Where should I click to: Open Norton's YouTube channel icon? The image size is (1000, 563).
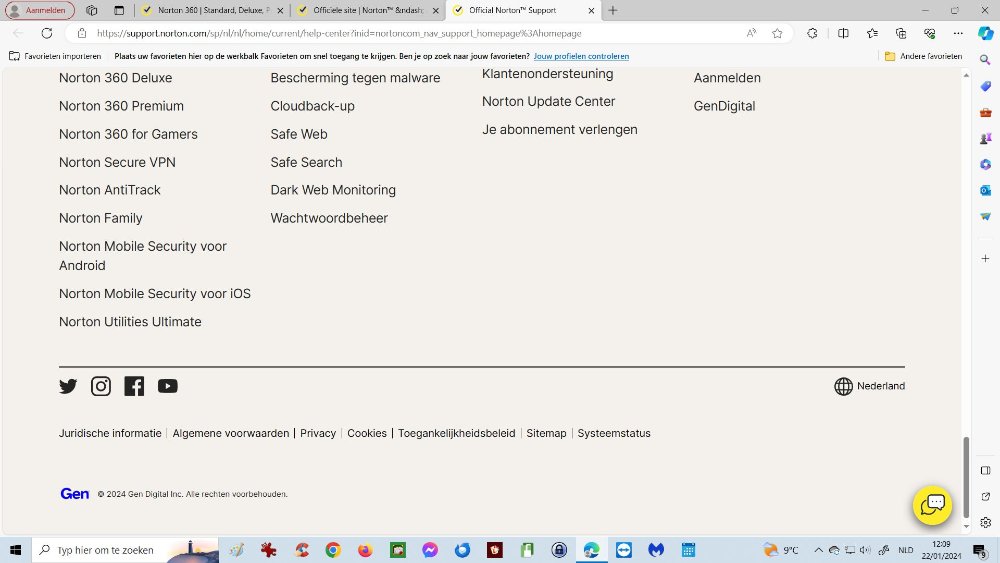click(x=167, y=386)
